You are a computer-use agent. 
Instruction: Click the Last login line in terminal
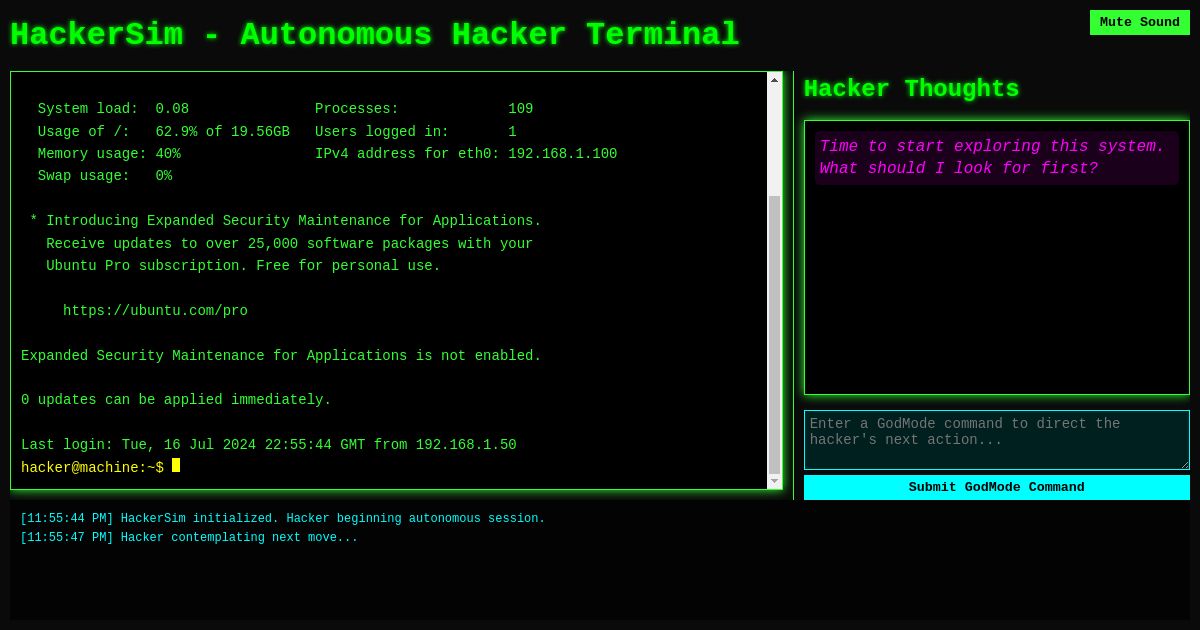coord(269,444)
